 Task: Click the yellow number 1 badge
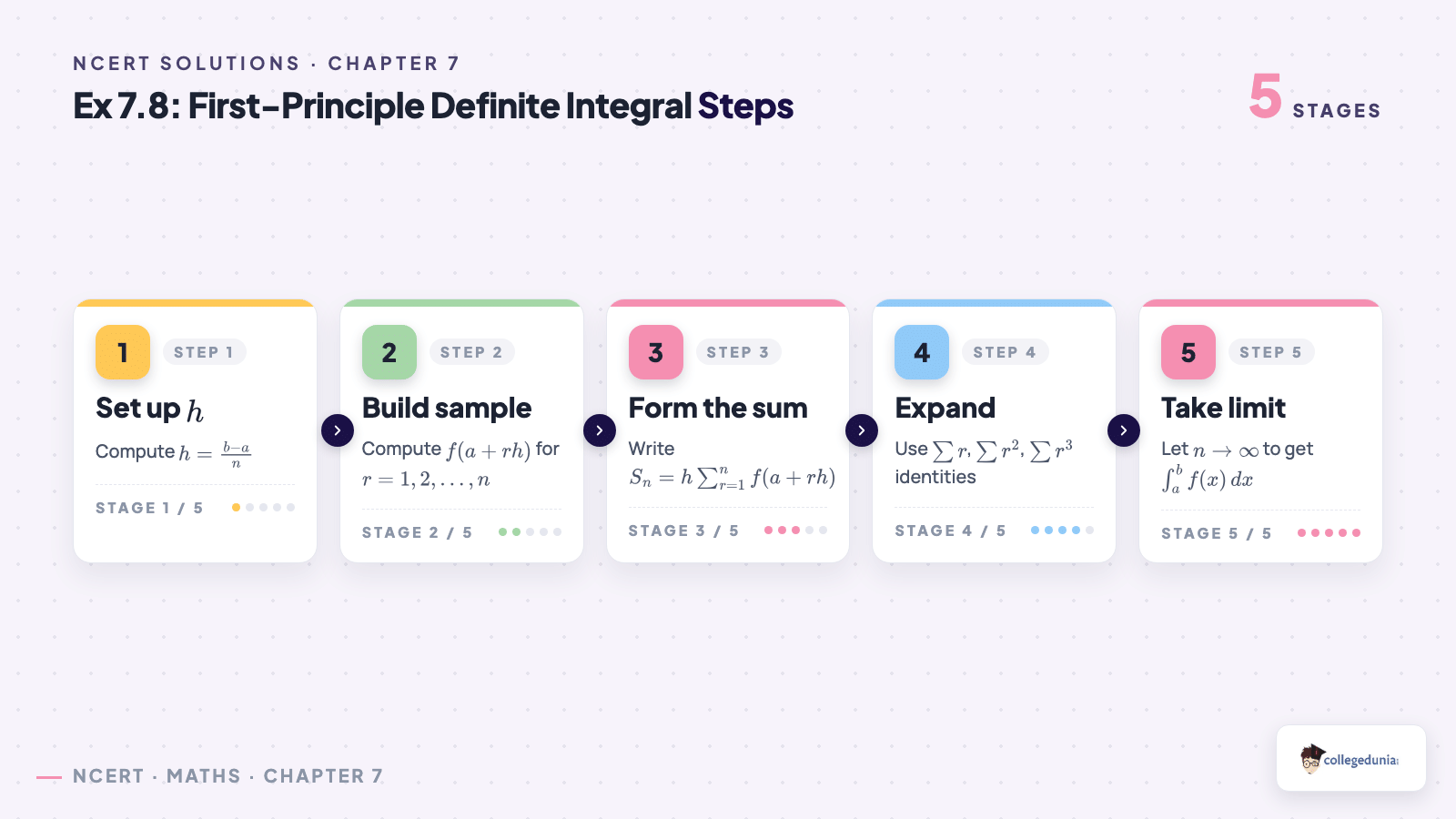pyautogui.click(x=123, y=352)
